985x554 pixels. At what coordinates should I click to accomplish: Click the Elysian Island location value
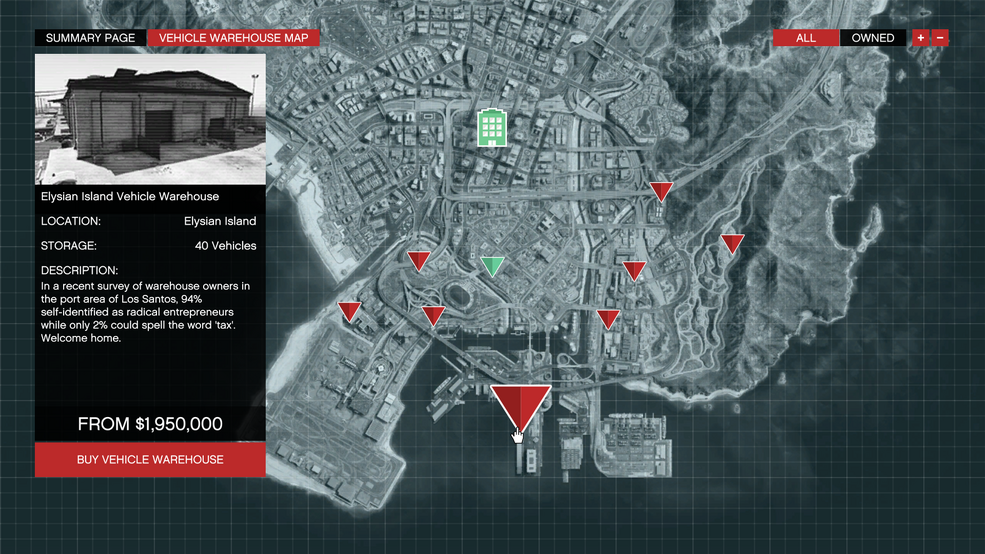(220, 221)
